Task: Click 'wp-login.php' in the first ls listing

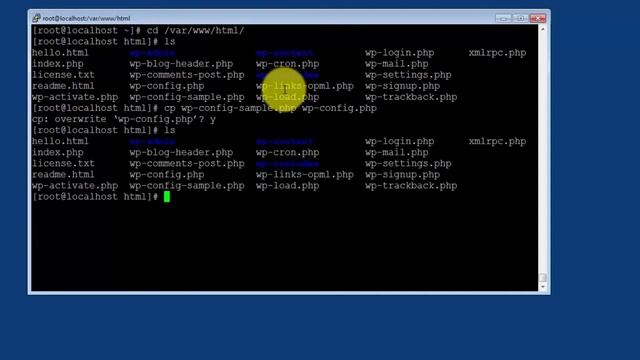Action: pos(400,53)
